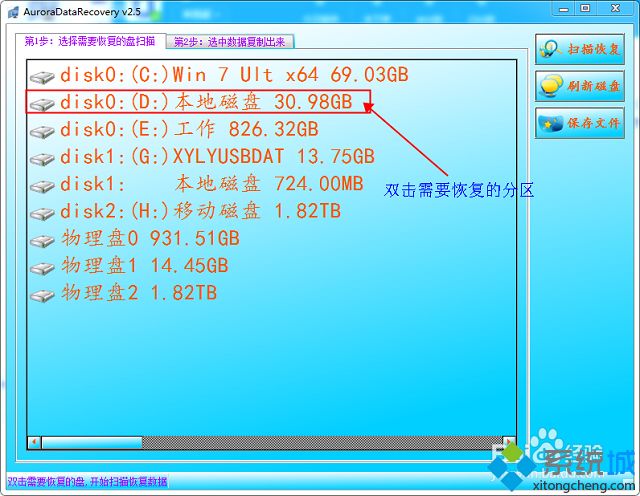
Task: Click the horizontal scrollbar right arrow
Action: pyautogui.click(x=509, y=442)
